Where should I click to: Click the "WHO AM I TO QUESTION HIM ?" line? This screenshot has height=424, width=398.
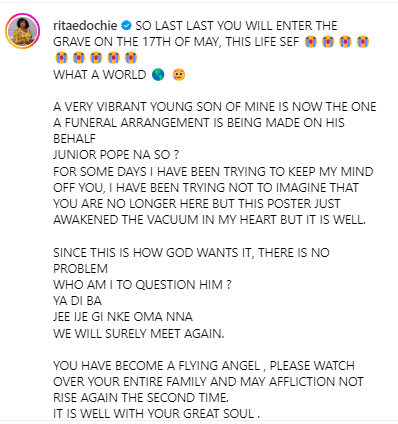click(x=142, y=285)
